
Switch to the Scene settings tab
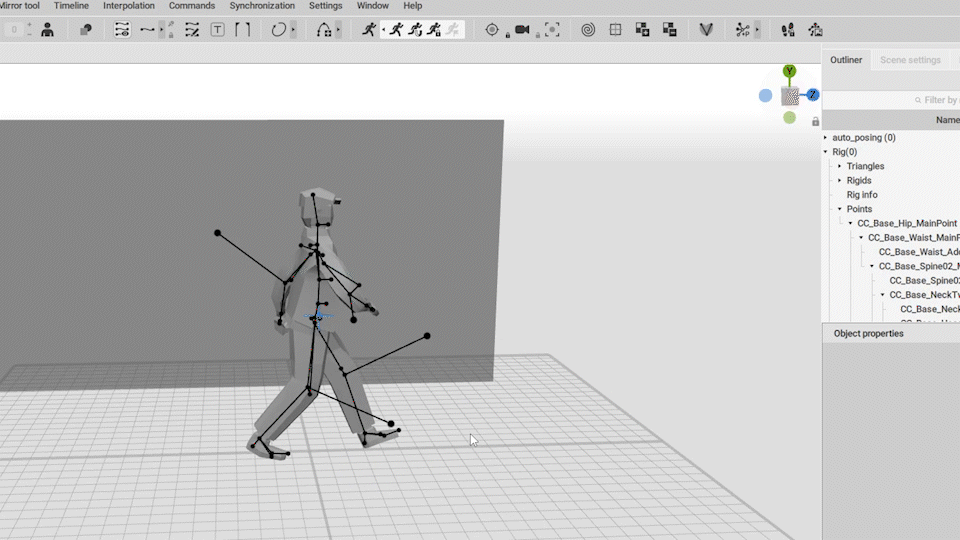pos(910,60)
